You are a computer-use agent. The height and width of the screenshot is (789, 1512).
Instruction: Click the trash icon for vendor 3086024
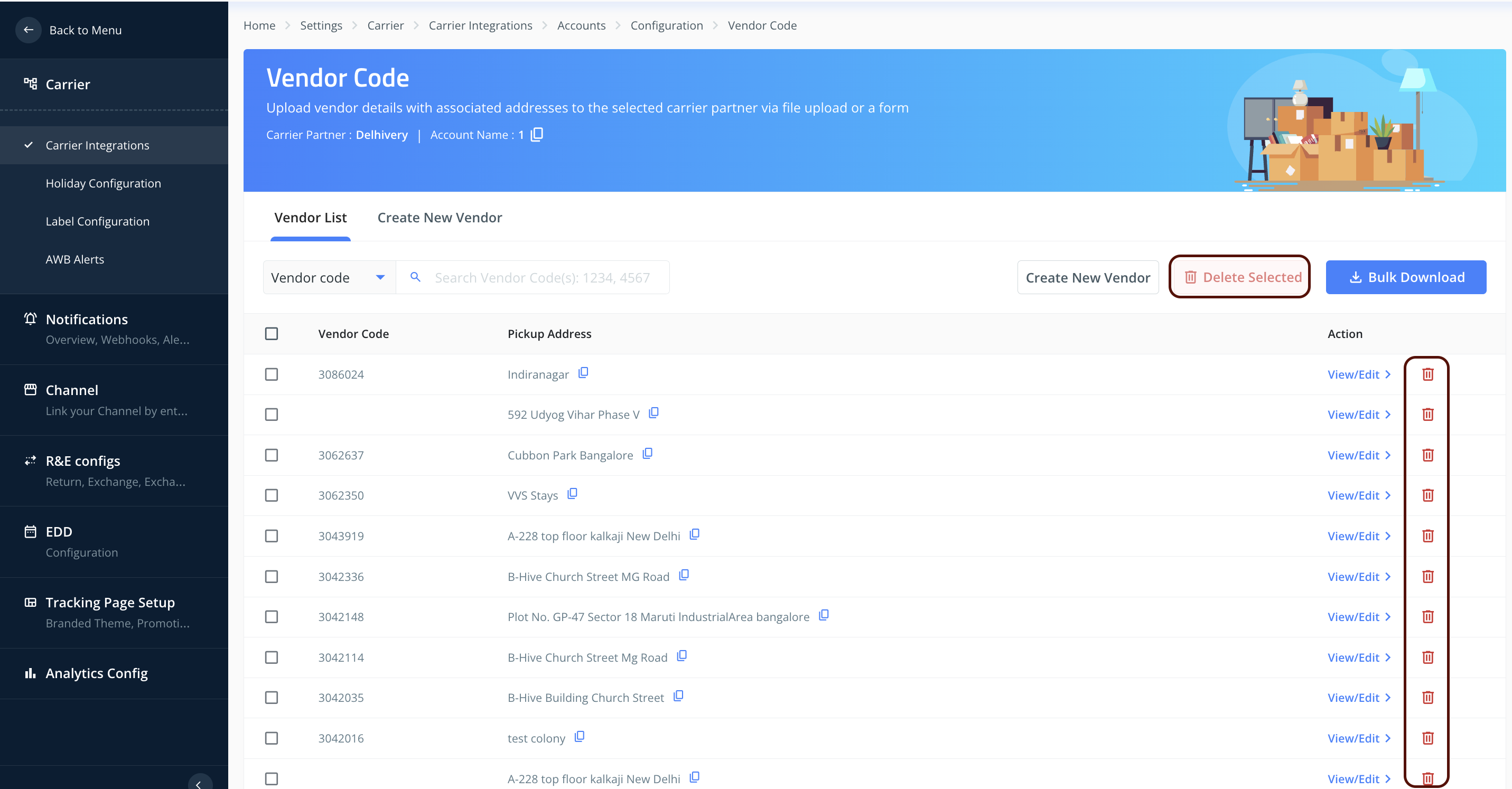pyautogui.click(x=1427, y=374)
